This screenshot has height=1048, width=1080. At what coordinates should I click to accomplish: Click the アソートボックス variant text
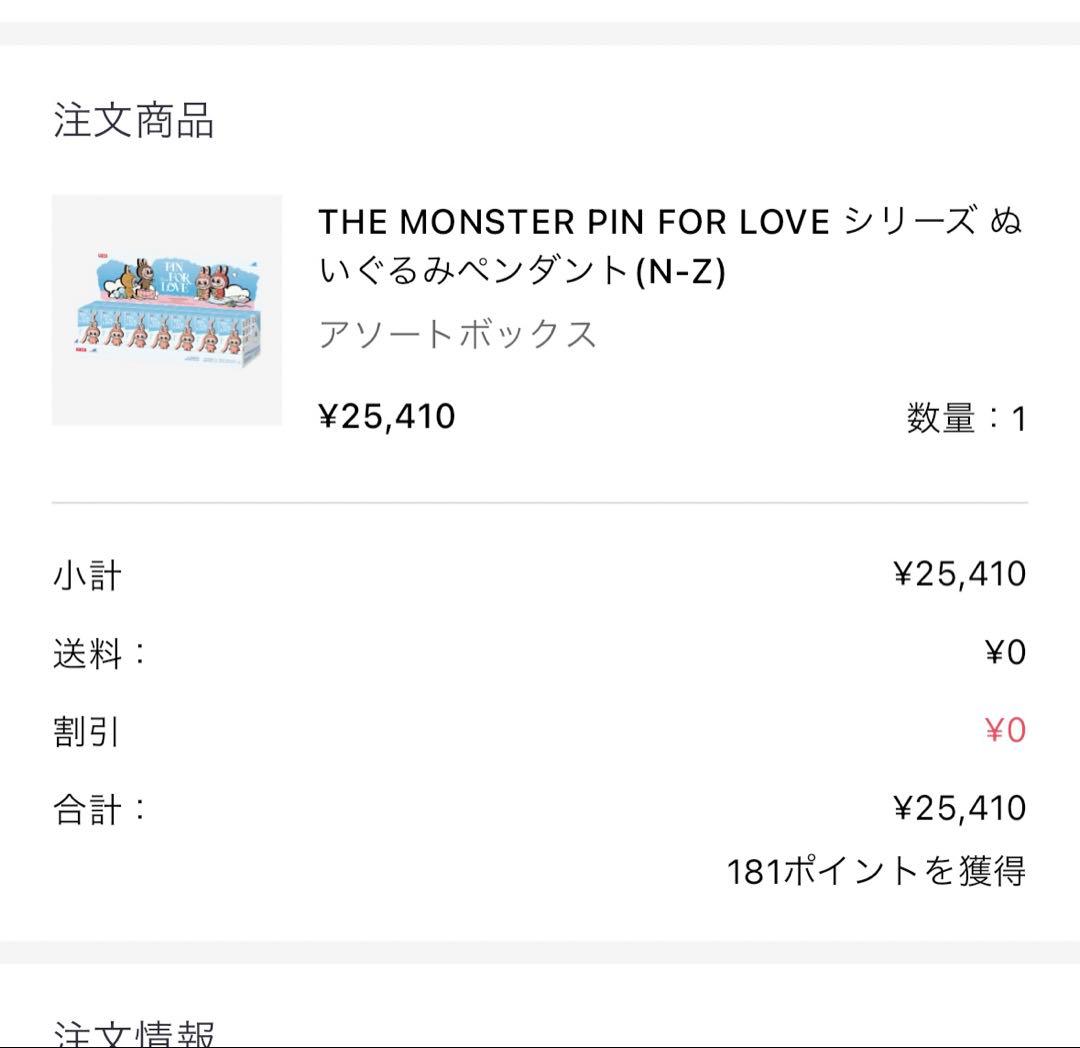coord(457,334)
